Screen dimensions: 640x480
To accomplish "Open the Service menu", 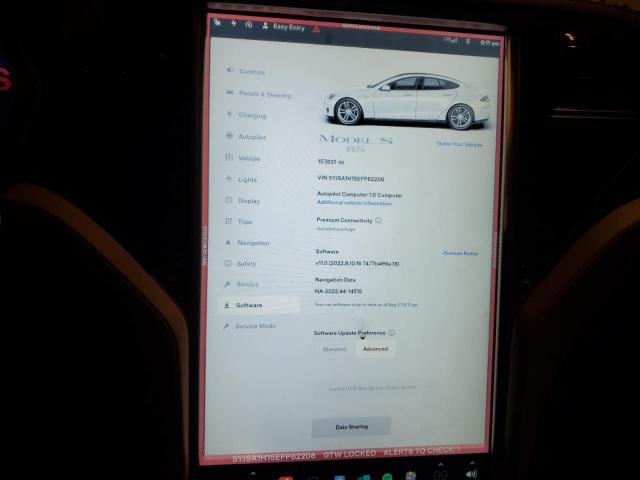I will tap(241, 284).
